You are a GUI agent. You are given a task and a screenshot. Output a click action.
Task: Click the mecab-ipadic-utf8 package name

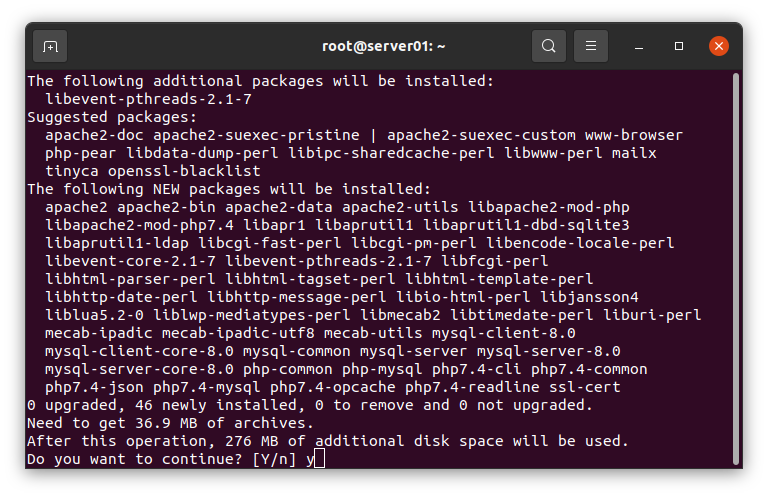[239, 333]
